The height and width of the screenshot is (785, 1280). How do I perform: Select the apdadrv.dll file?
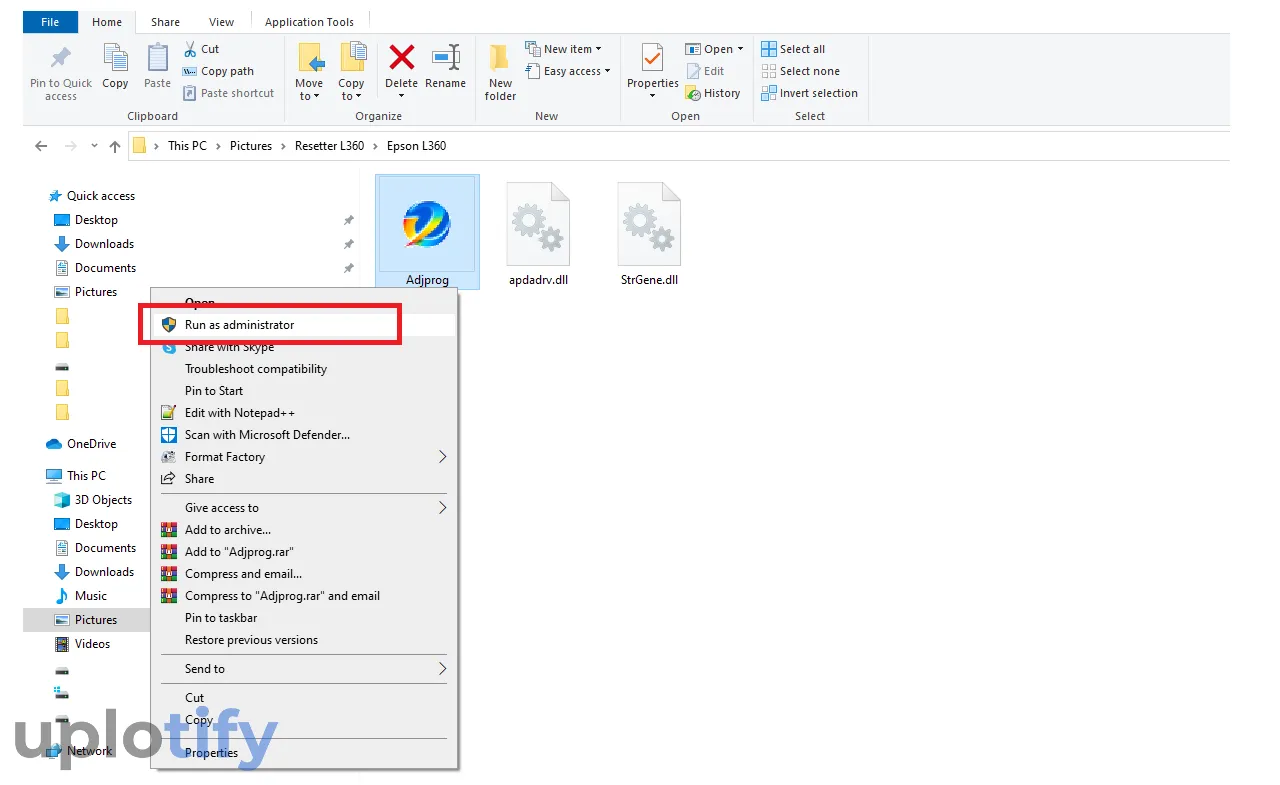pos(538,235)
